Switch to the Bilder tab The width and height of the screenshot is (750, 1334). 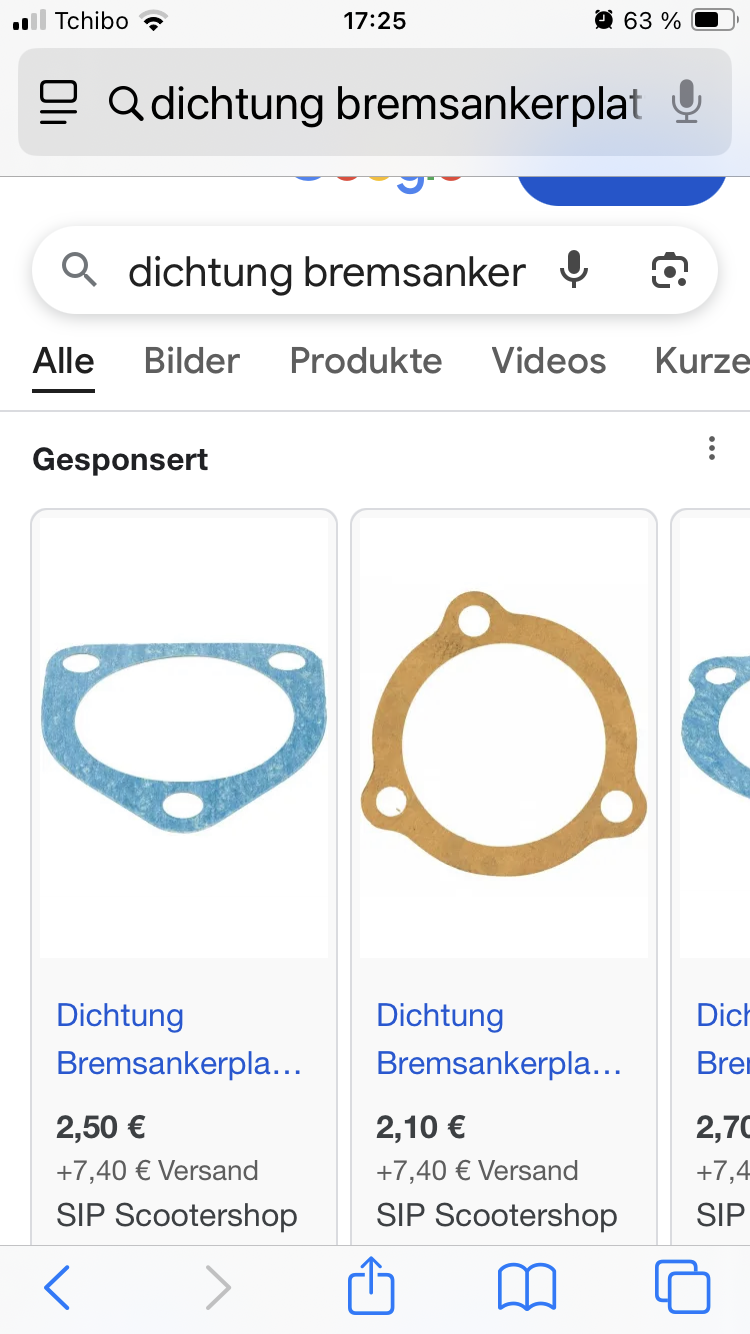[x=192, y=361]
